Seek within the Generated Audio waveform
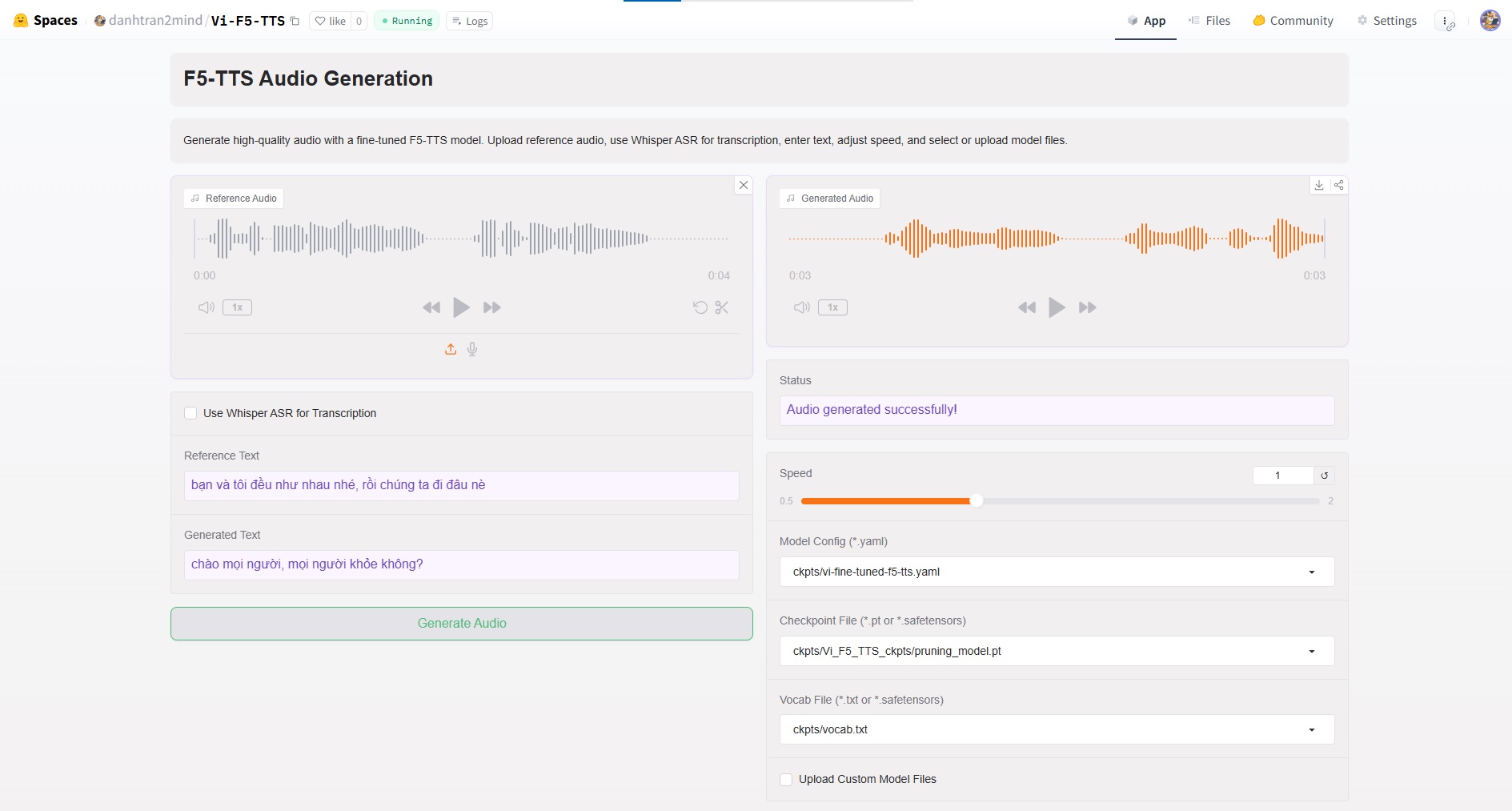 1057,238
